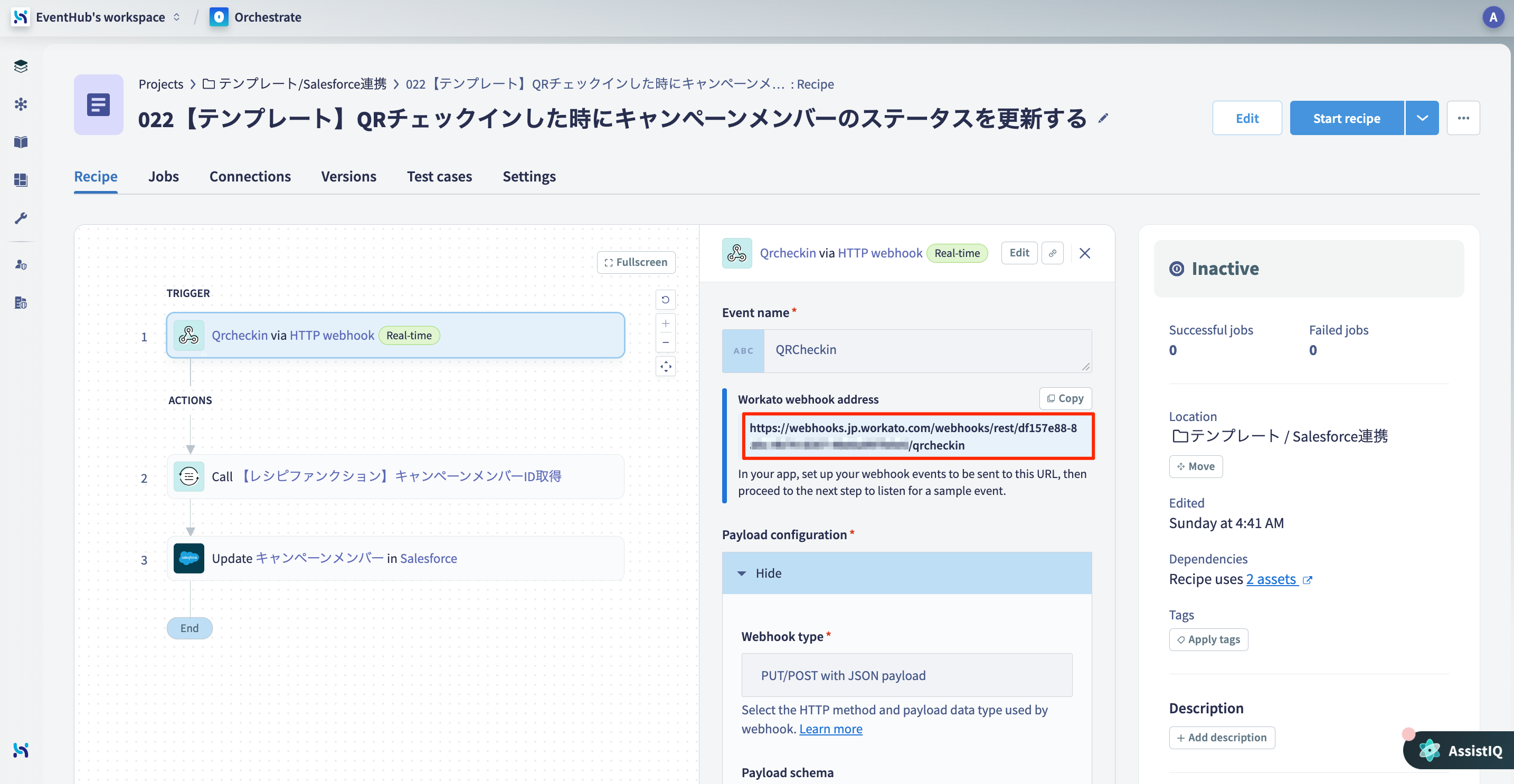Viewport: 1514px width, 784px height.
Task: Open the workspace switcher chevrons
Action: point(176,17)
